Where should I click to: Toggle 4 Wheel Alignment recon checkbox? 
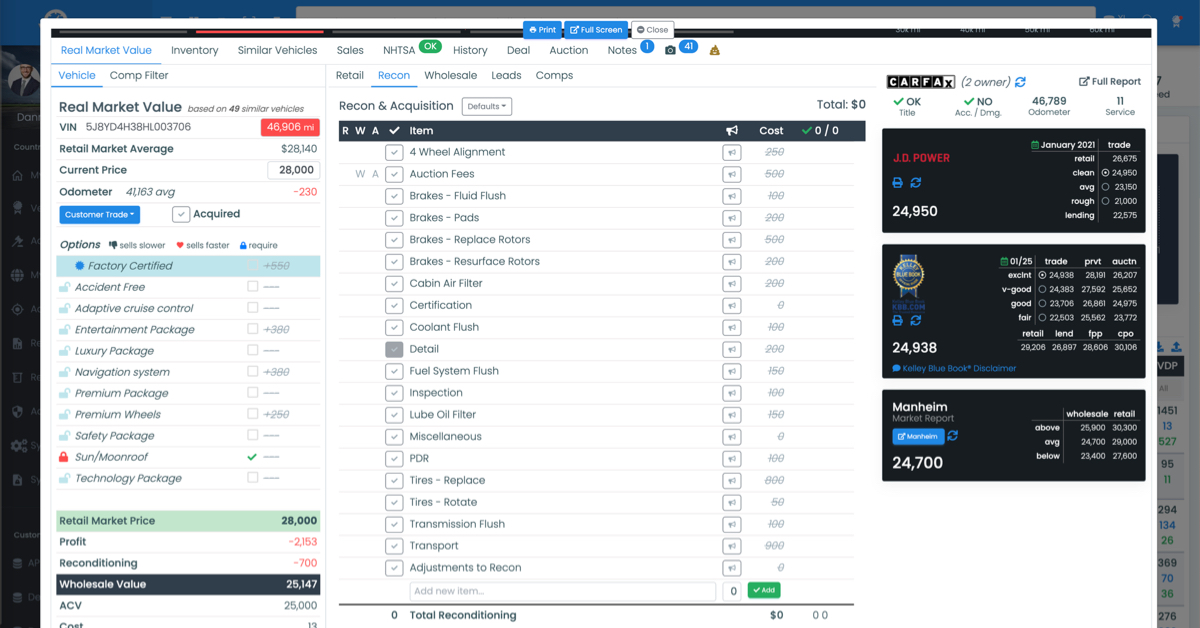pyautogui.click(x=394, y=152)
